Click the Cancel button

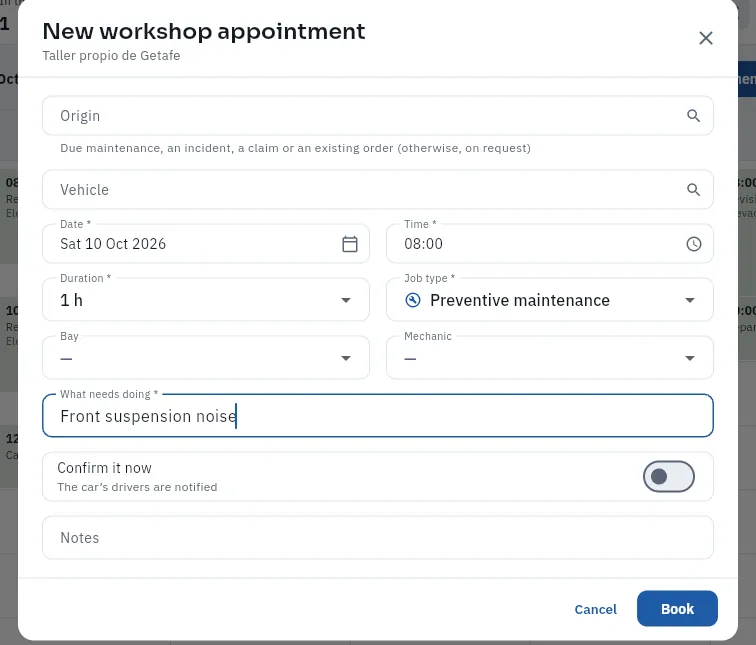pyautogui.click(x=595, y=609)
